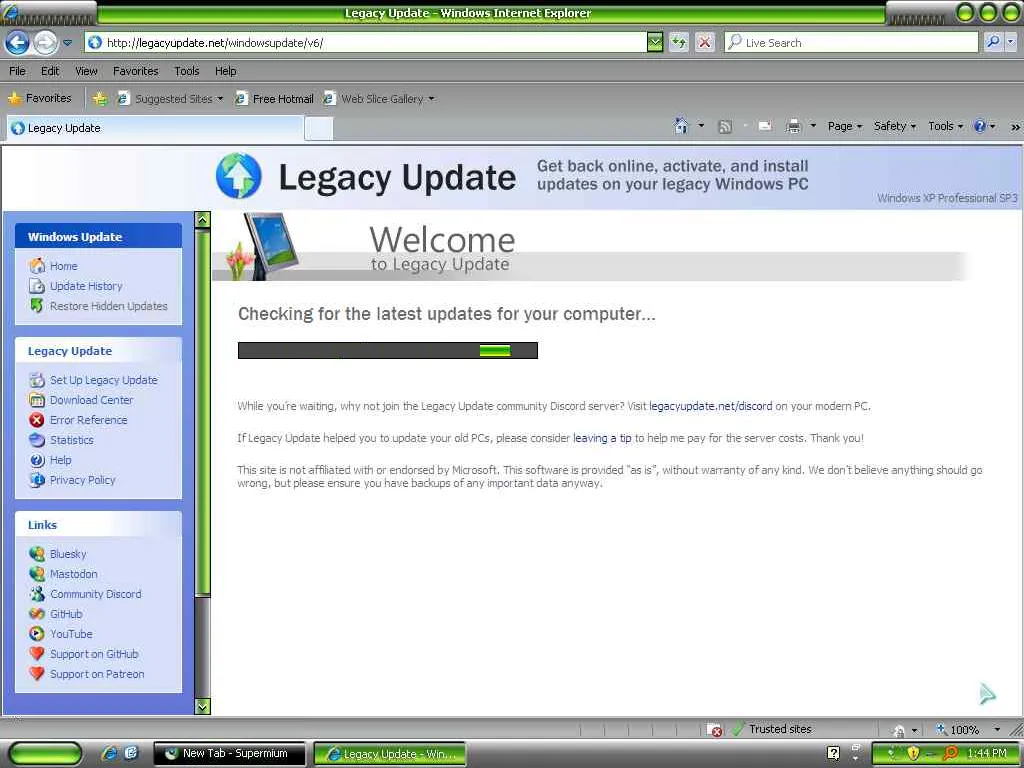Open the Favorites menu in menu bar

pyautogui.click(x=136, y=71)
